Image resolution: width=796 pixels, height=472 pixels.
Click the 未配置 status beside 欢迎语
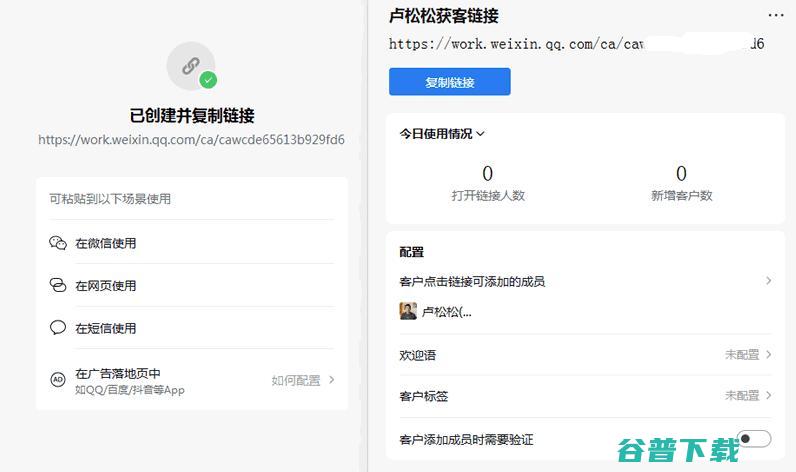coord(742,354)
